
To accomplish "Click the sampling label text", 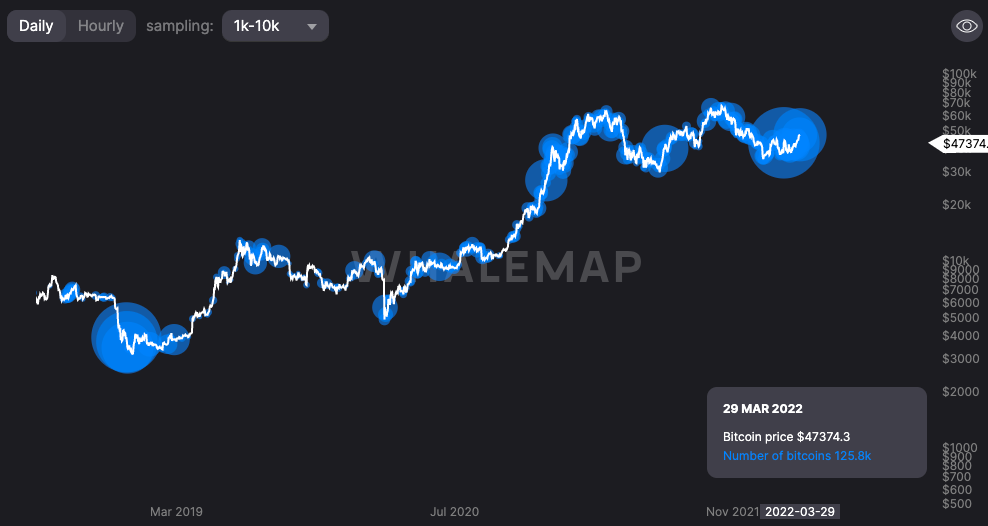I will coord(179,26).
